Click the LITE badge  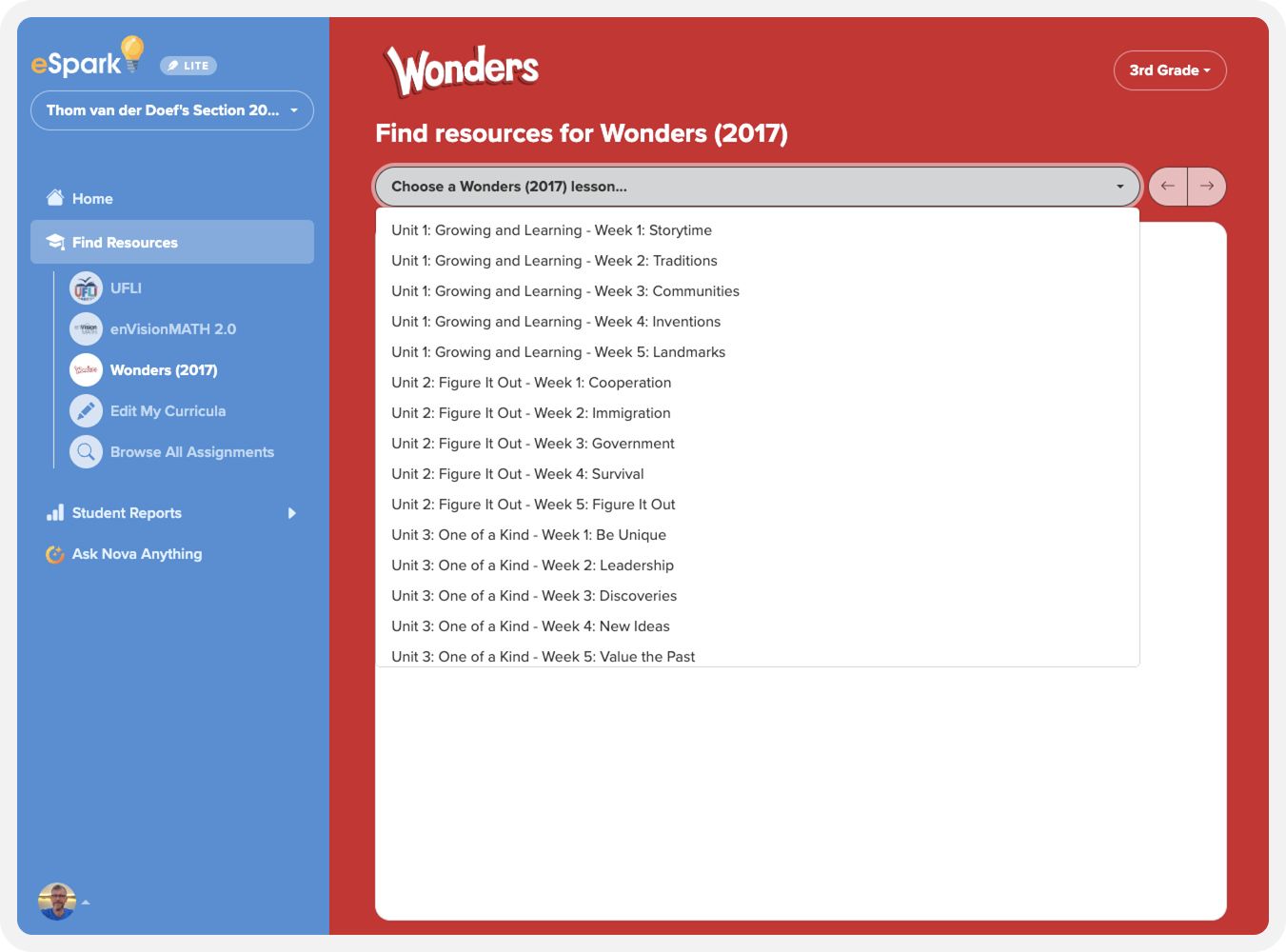pos(188,66)
